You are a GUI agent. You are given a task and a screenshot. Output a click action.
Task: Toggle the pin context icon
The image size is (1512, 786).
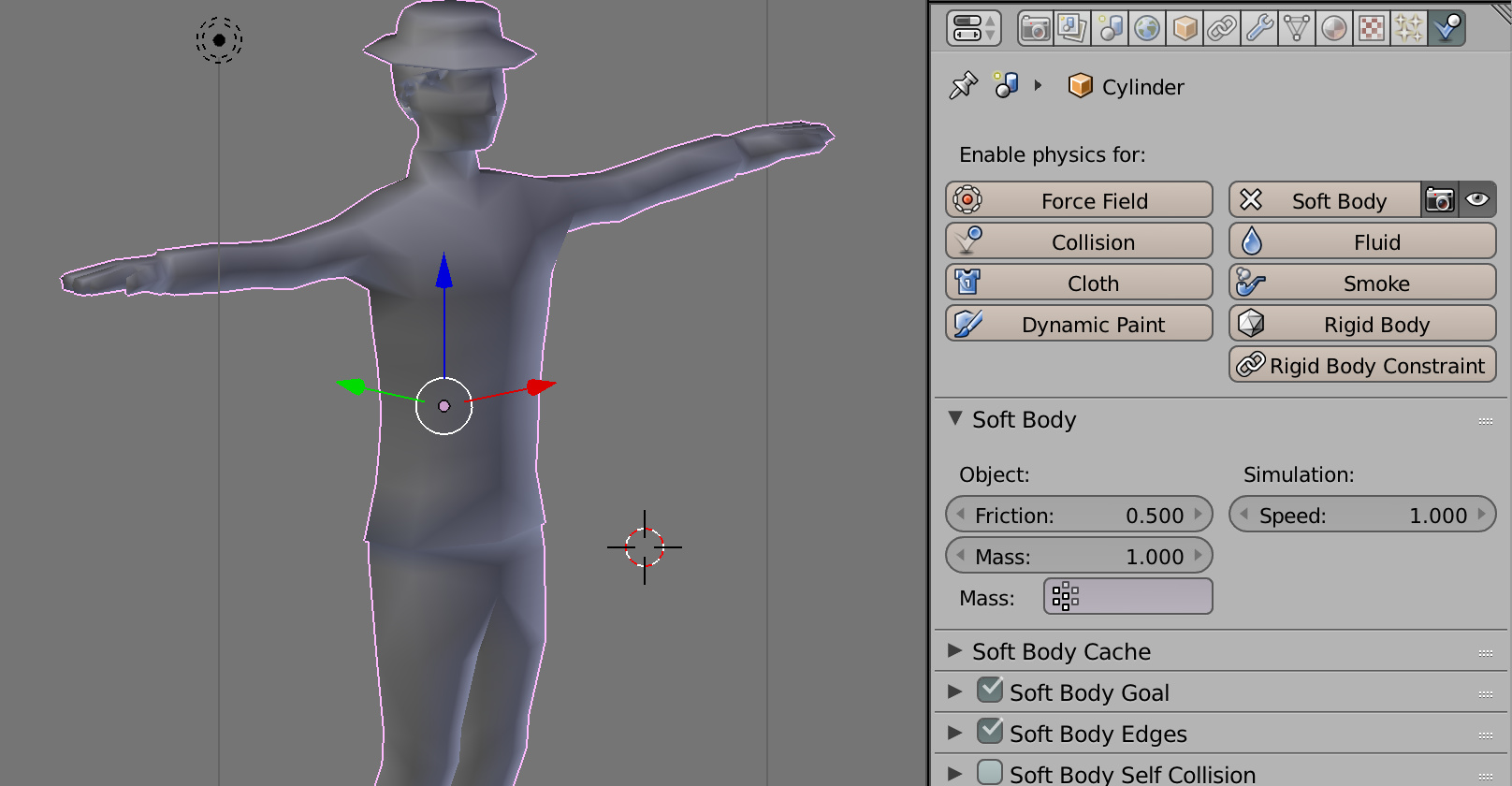click(x=963, y=86)
